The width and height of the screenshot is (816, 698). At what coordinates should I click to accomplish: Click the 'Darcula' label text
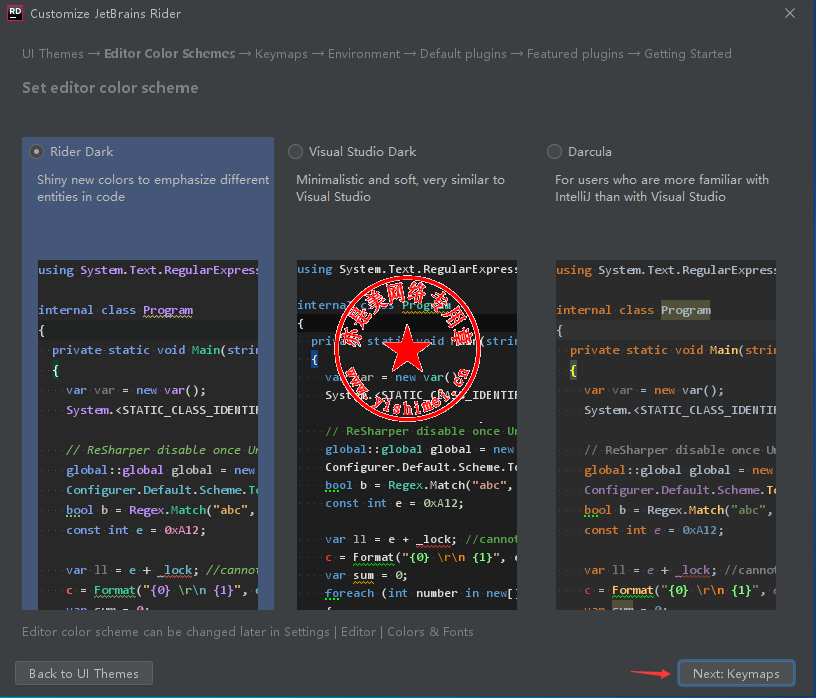coord(590,152)
